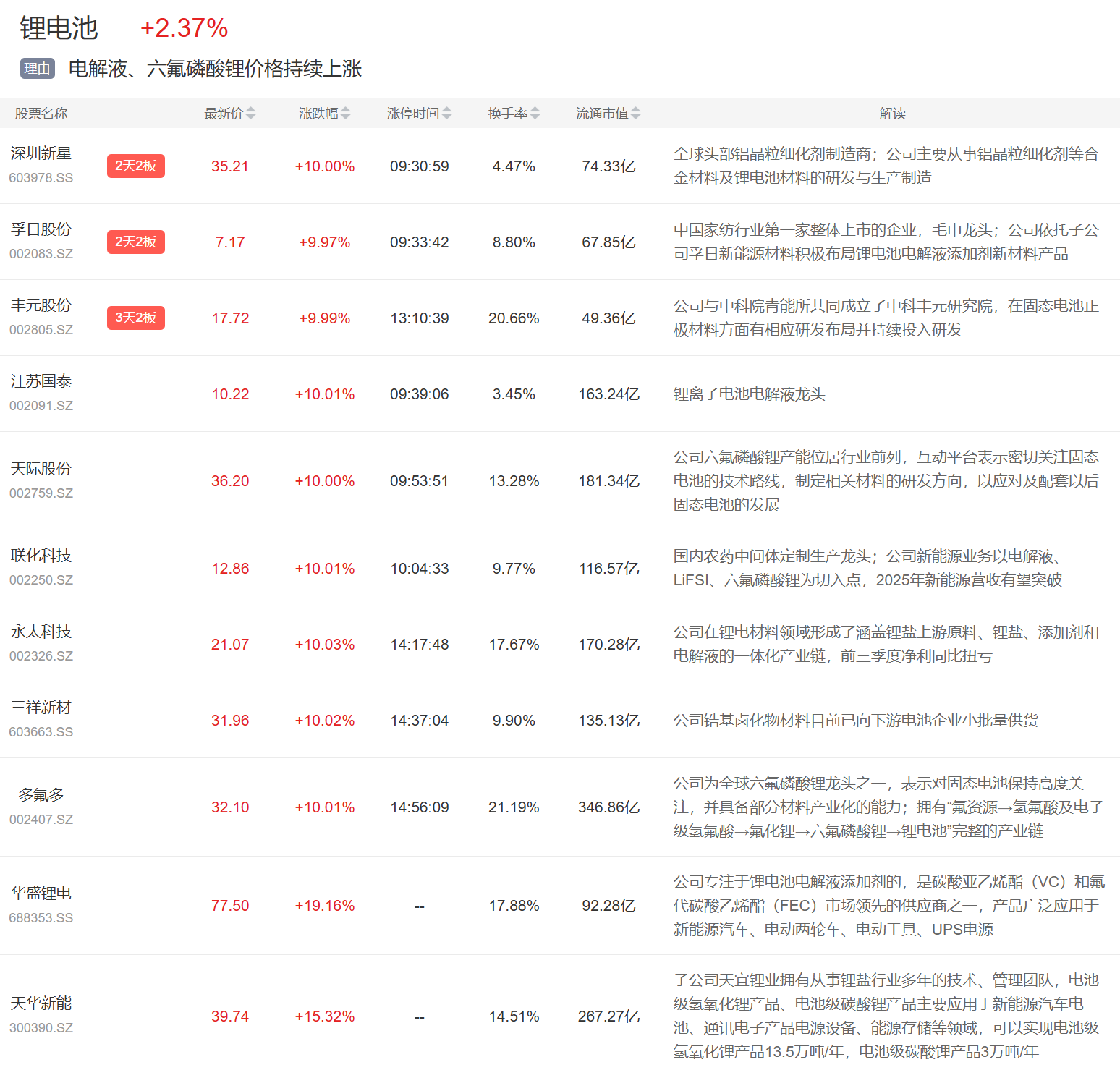Select the 联化科技 stock name
The width and height of the screenshot is (1120, 1070).
41,556
